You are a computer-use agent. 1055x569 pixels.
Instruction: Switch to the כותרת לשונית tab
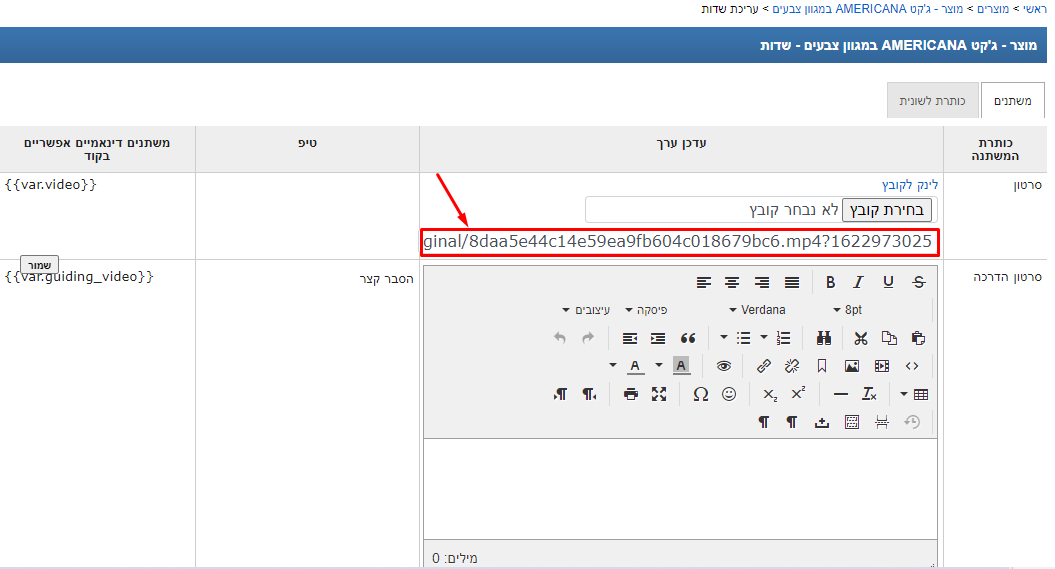point(933,100)
